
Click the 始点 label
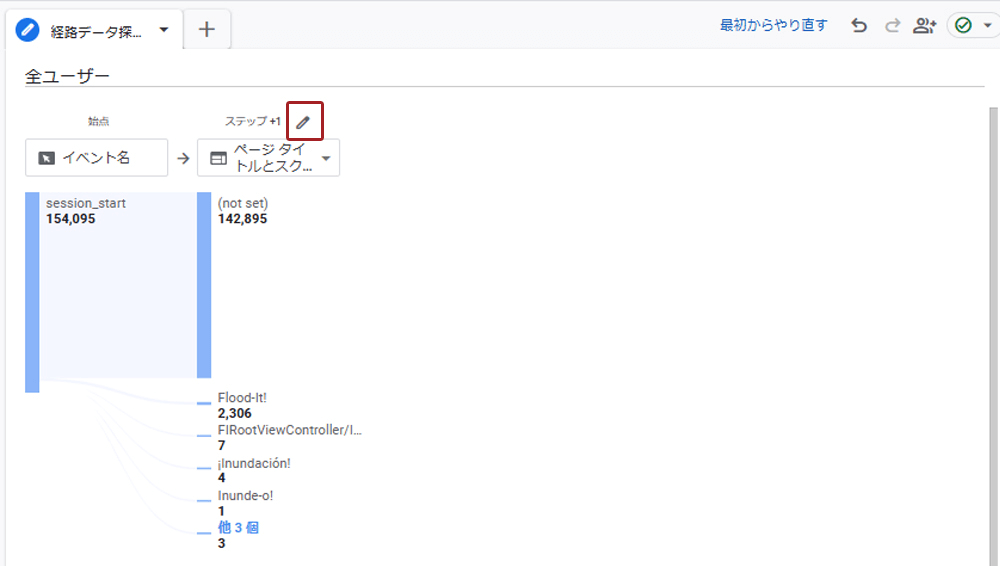pos(98,121)
